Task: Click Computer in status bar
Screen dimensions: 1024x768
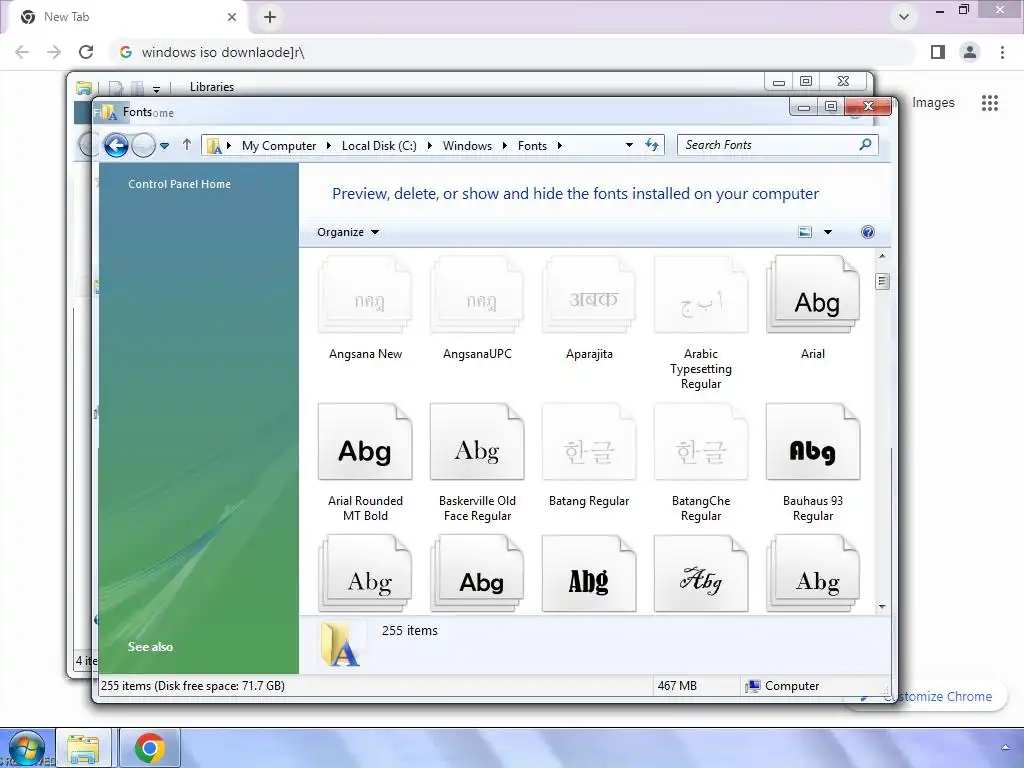Action: click(x=783, y=686)
